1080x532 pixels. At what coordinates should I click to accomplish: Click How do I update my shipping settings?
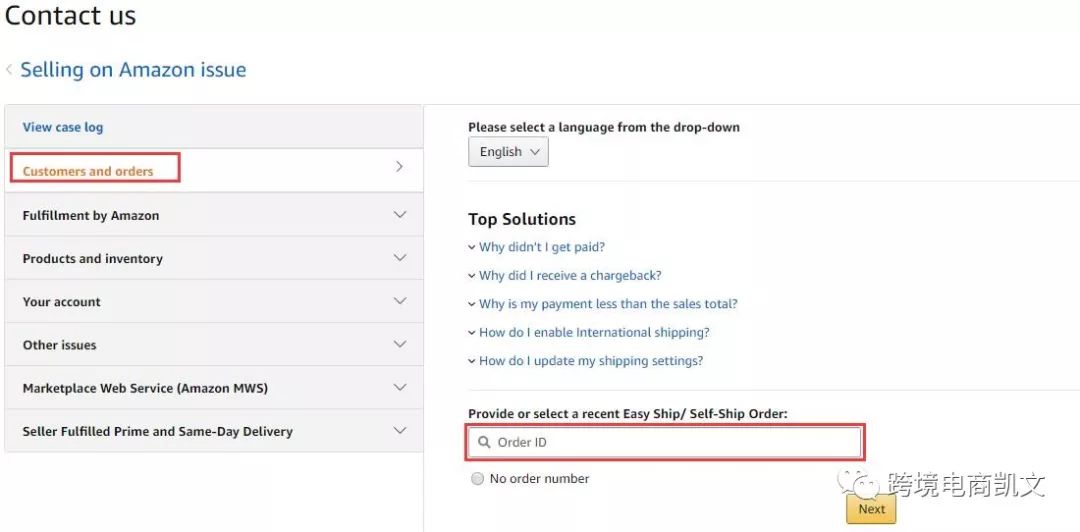[590, 361]
